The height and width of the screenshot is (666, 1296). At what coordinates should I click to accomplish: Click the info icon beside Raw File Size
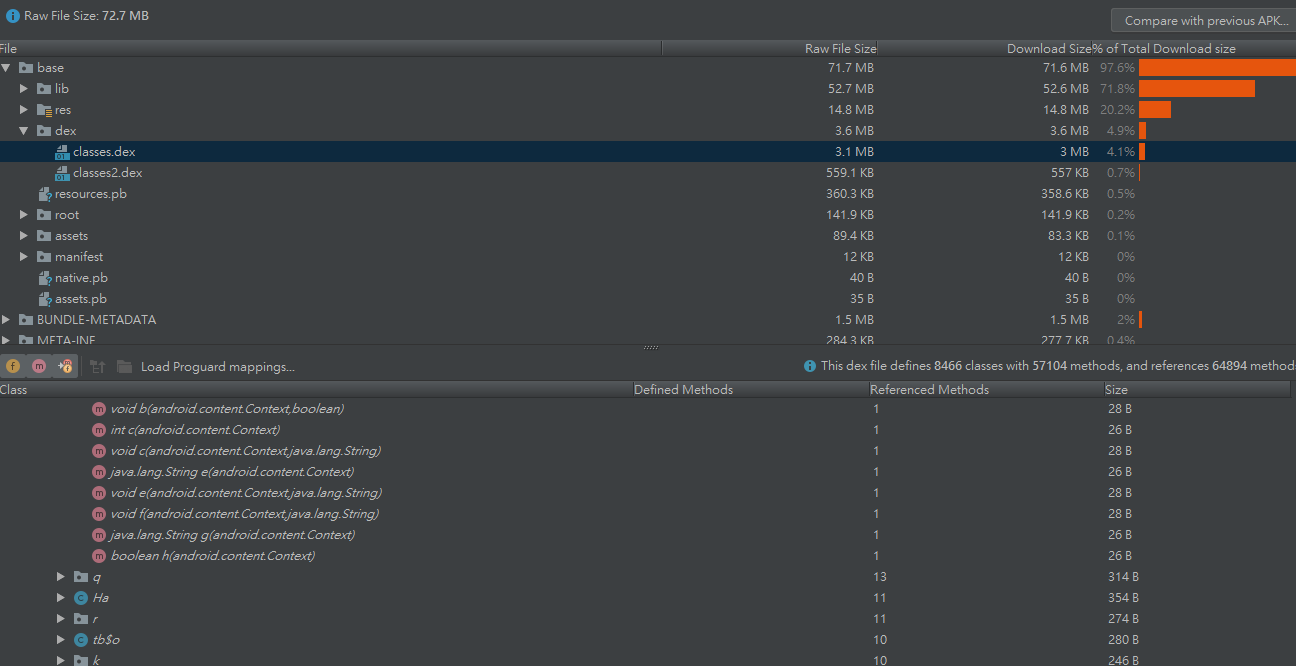13,16
